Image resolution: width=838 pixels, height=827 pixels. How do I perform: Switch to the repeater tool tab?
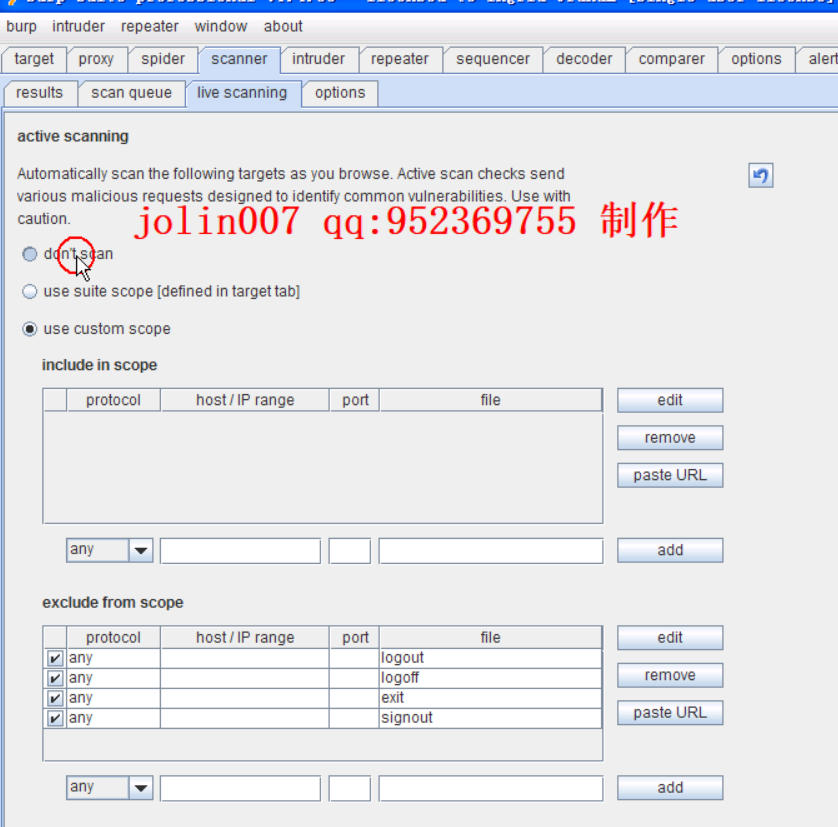[x=400, y=59]
